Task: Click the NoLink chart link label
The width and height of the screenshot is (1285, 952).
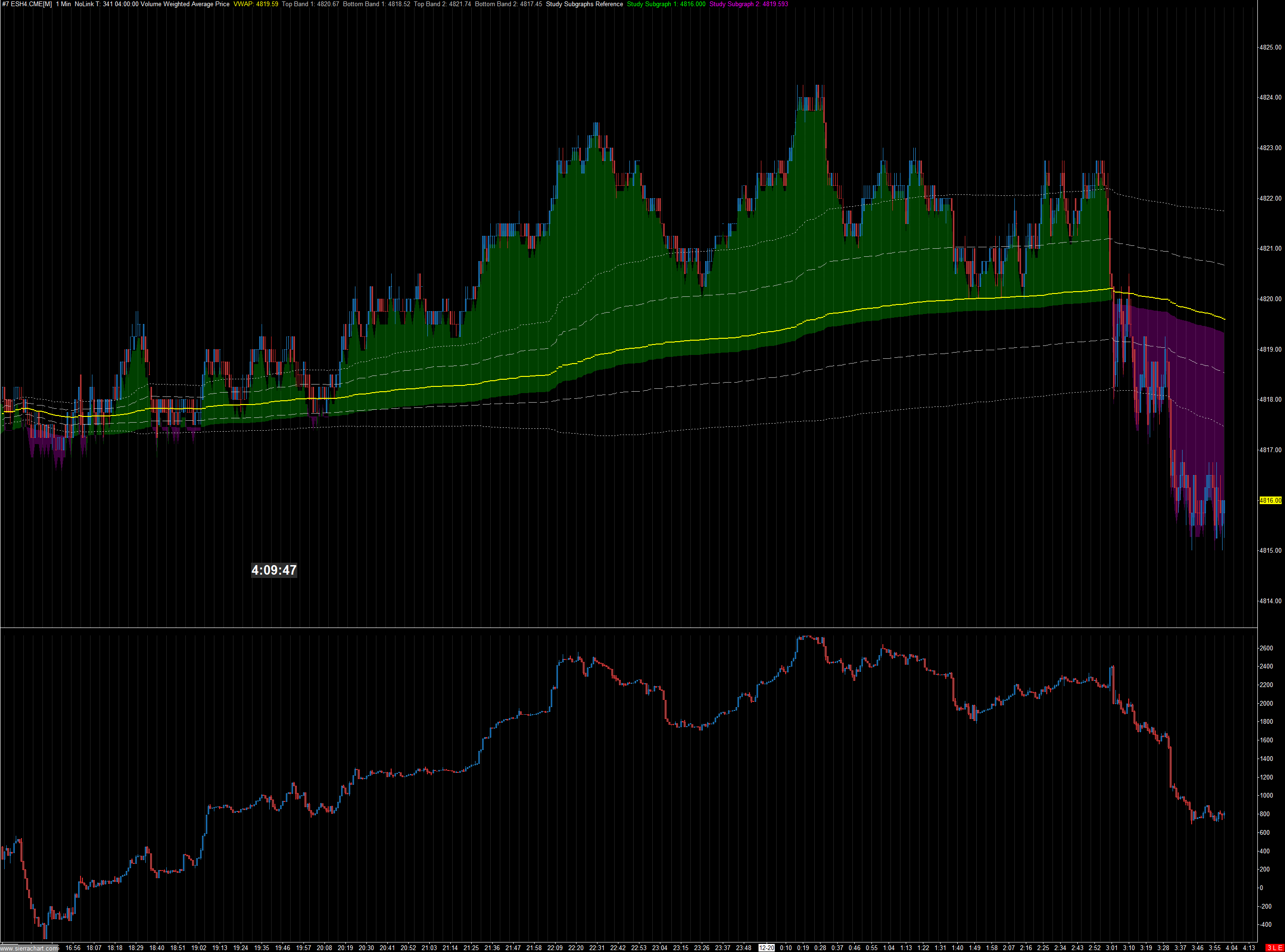Action: [x=86, y=4]
